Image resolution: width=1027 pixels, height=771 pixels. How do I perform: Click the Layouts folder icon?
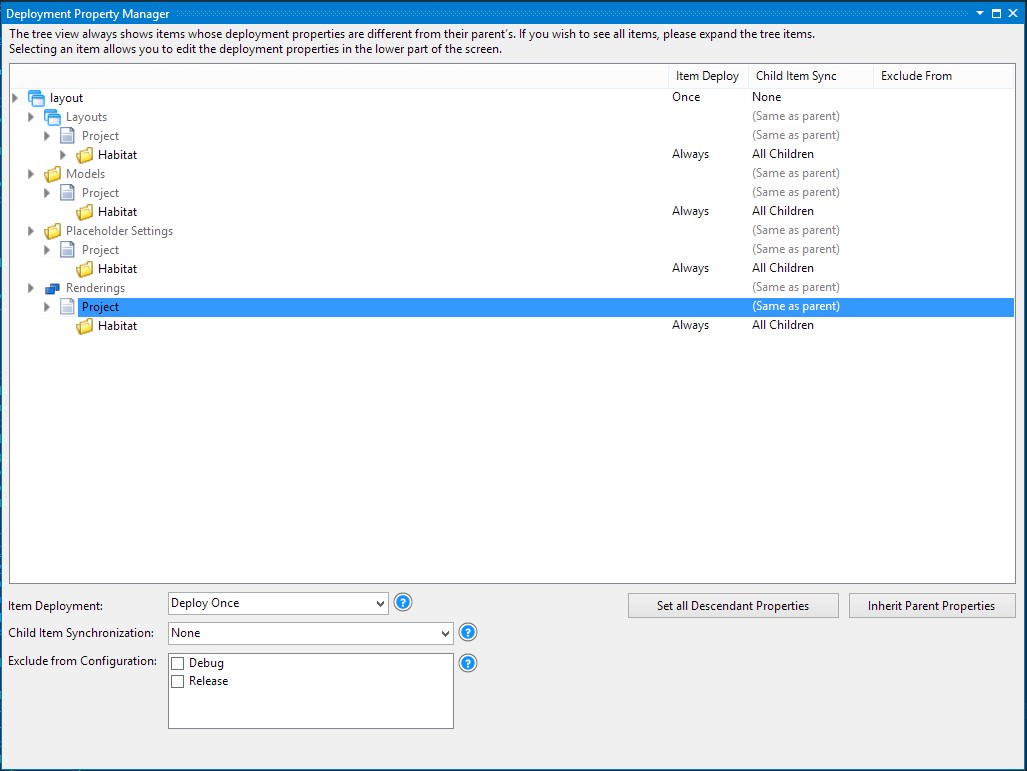[52, 116]
